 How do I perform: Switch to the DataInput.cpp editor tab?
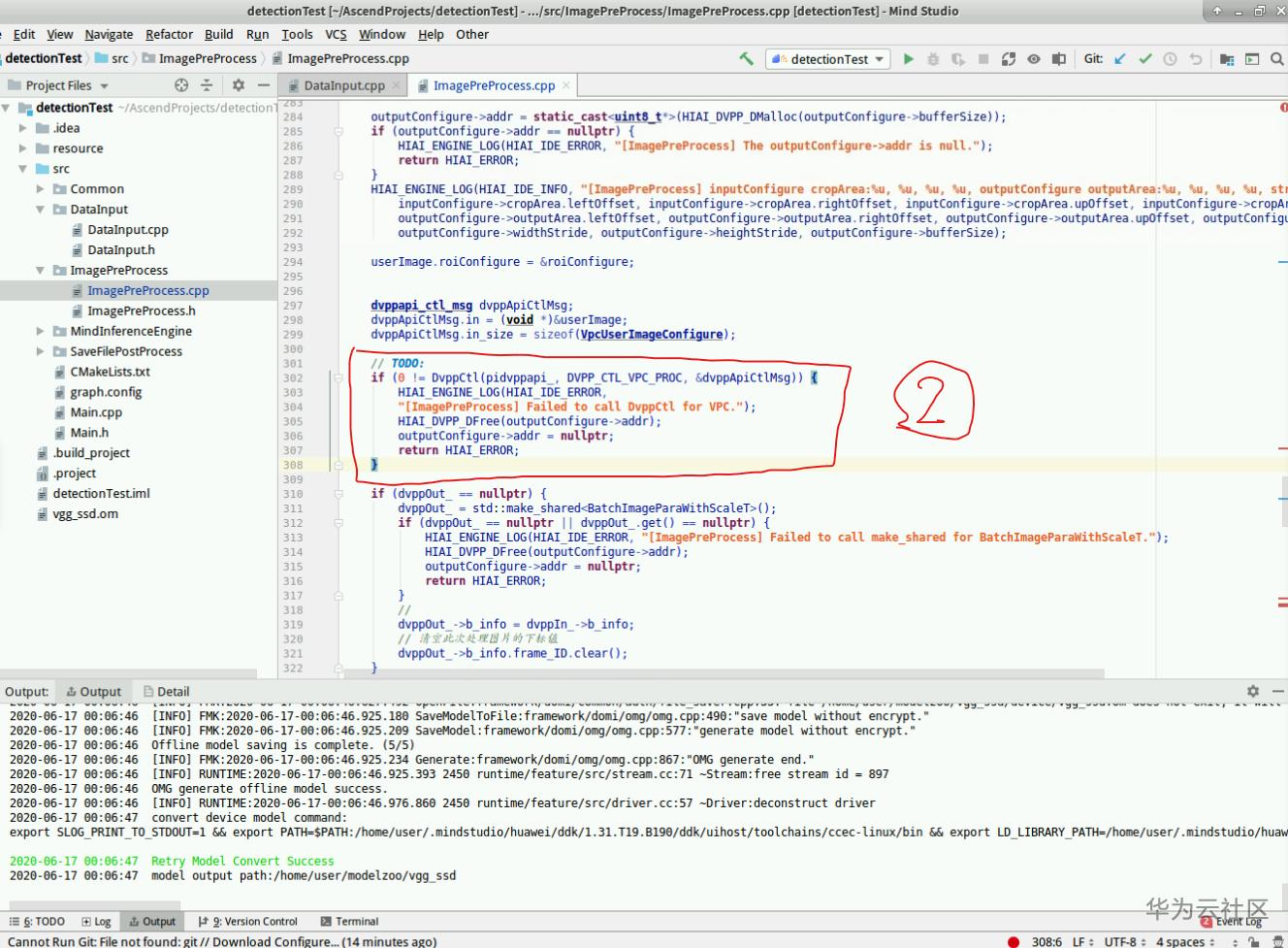click(344, 85)
